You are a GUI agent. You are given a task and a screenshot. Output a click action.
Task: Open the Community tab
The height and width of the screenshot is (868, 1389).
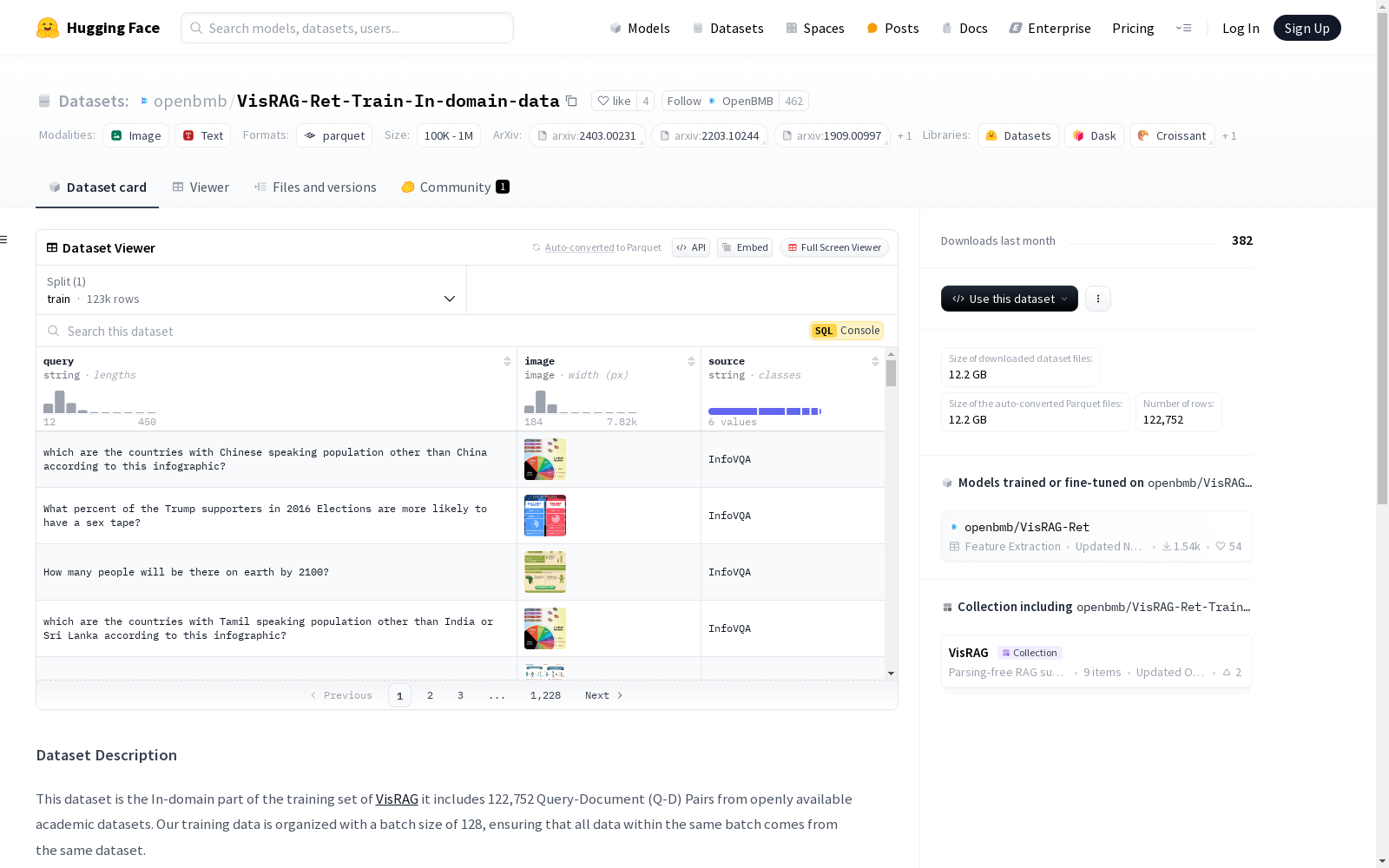(x=456, y=187)
